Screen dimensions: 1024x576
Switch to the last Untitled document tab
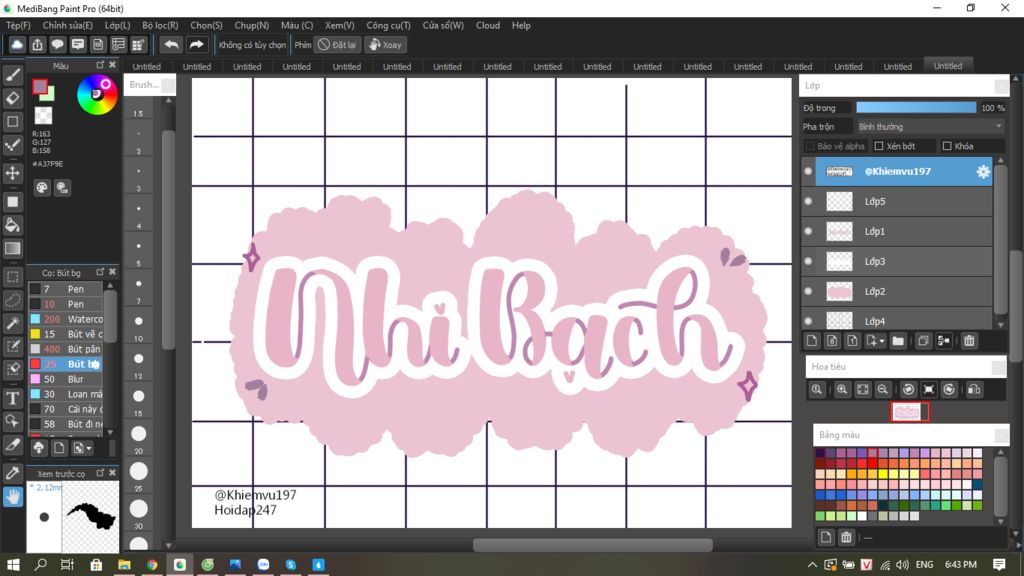pos(948,66)
